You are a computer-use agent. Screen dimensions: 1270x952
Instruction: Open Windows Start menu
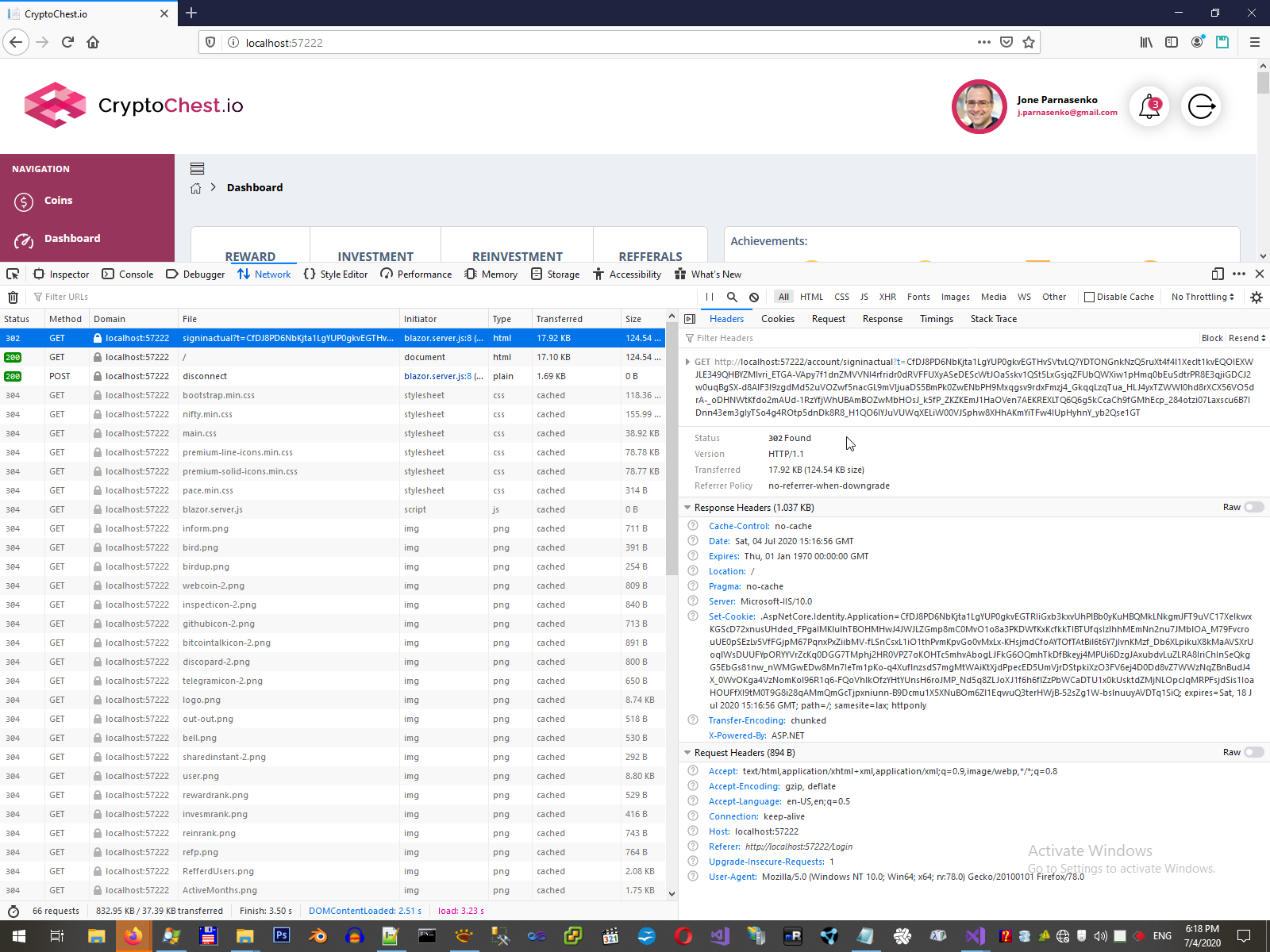point(19,936)
